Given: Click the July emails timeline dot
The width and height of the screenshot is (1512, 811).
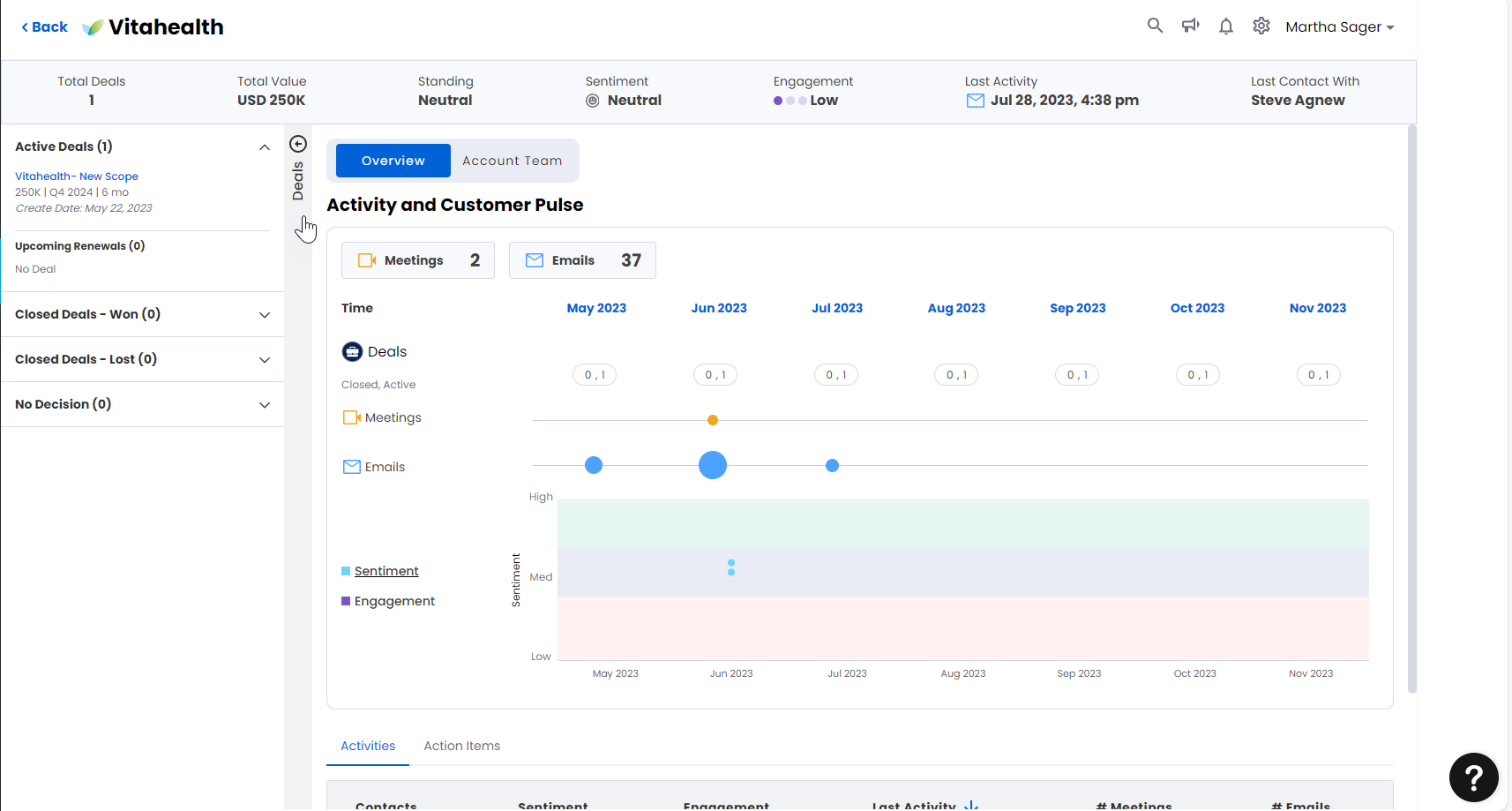Looking at the screenshot, I should (x=832, y=465).
